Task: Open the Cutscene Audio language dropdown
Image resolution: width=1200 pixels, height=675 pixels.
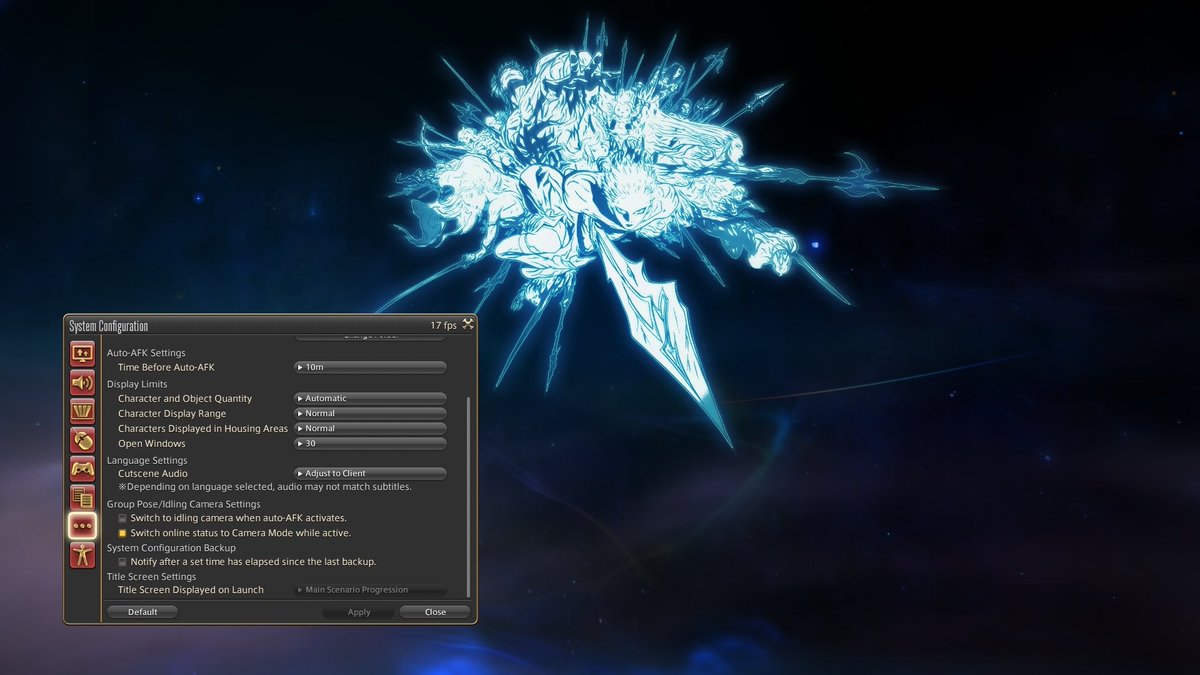Action: coord(370,473)
